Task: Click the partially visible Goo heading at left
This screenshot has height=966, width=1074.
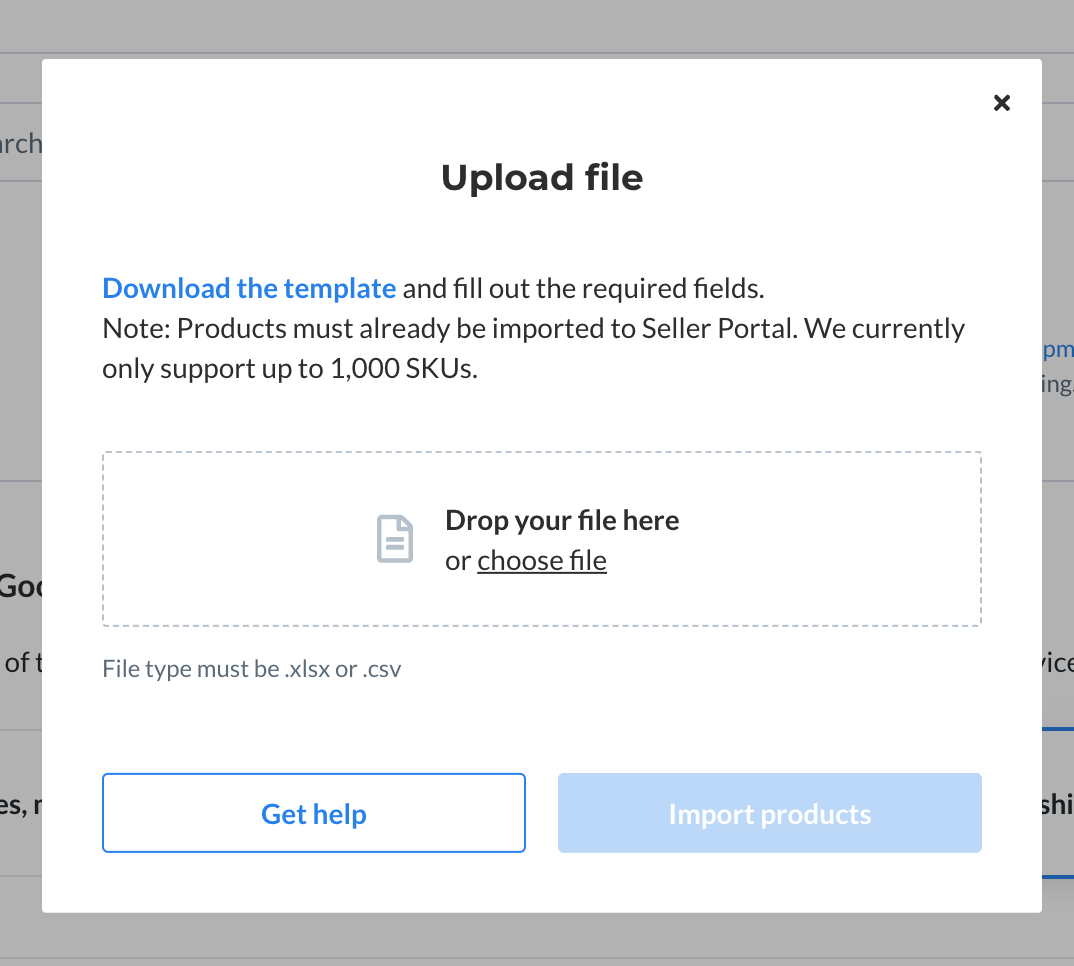Action: click(x=21, y=586)
